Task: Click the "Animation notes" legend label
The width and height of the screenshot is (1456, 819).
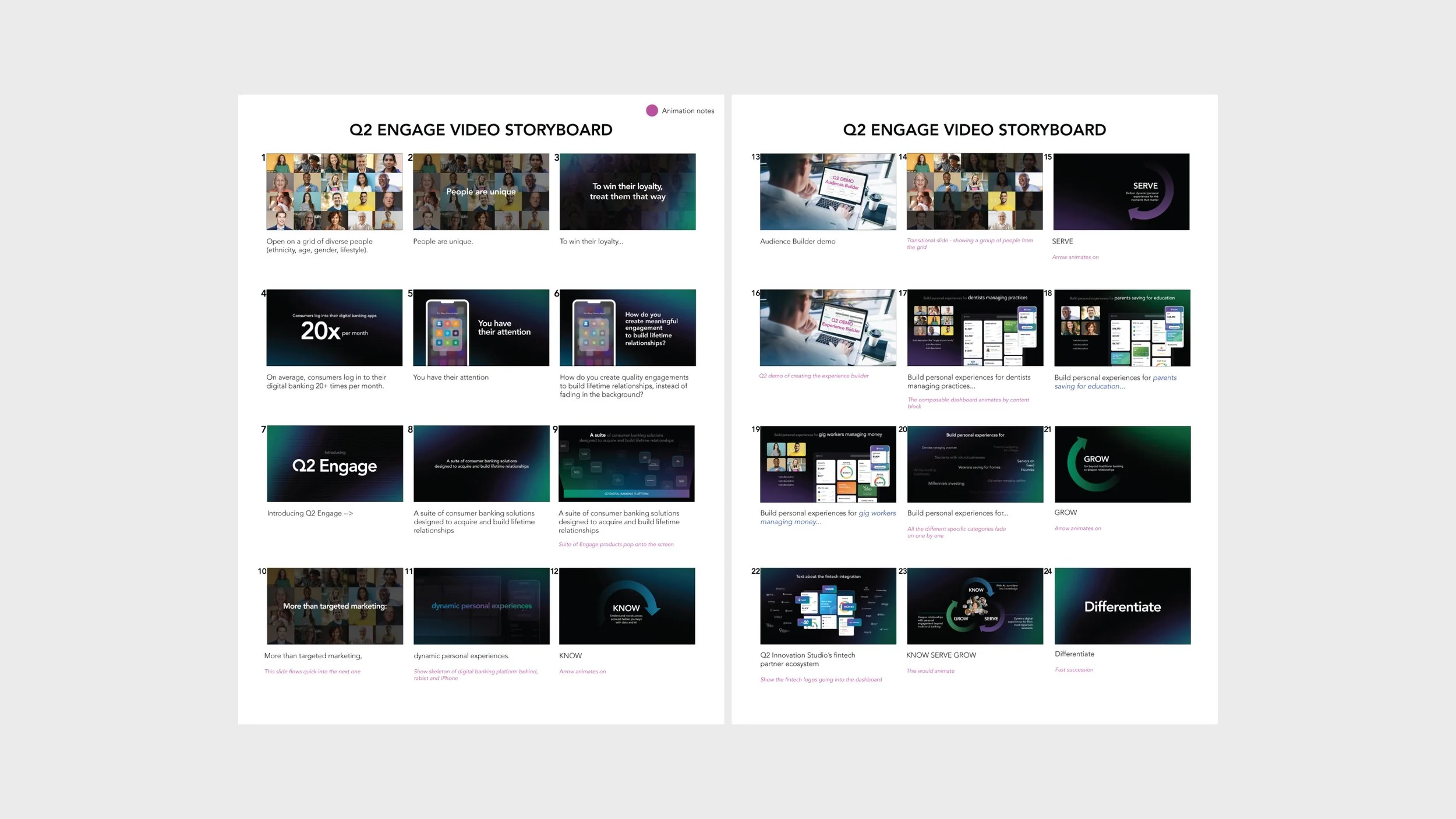Action: click(688, 111)
